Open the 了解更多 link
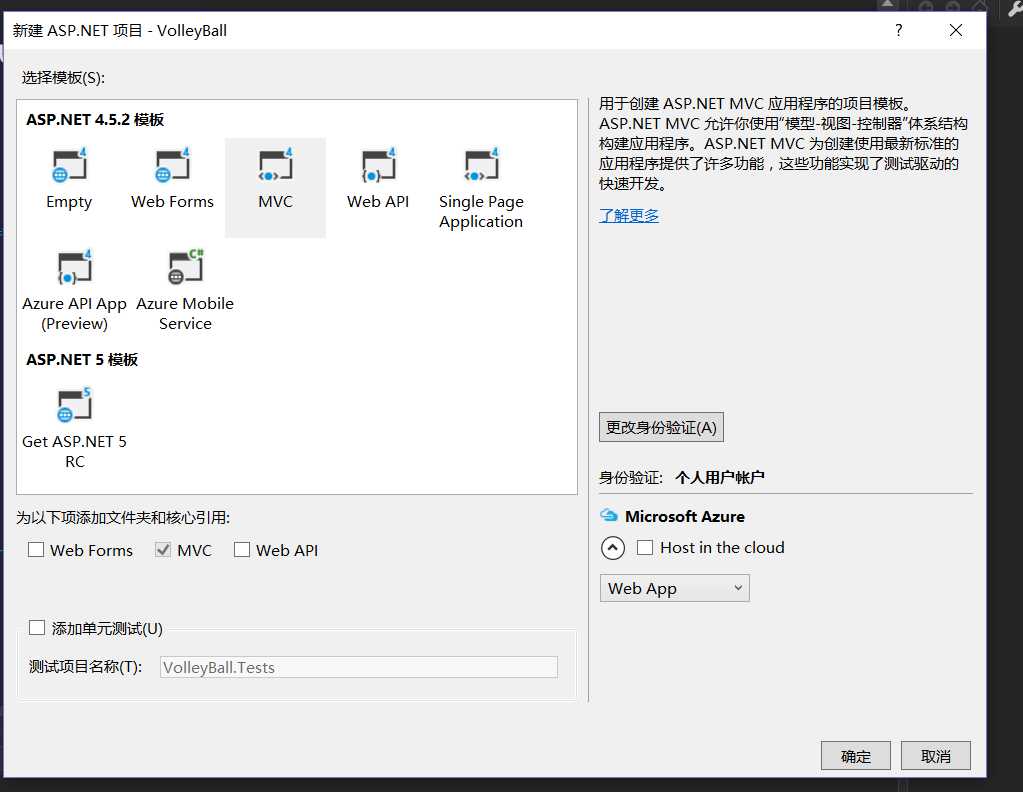The width and height of the screenshot is (1023, 792). pos(629,215)
